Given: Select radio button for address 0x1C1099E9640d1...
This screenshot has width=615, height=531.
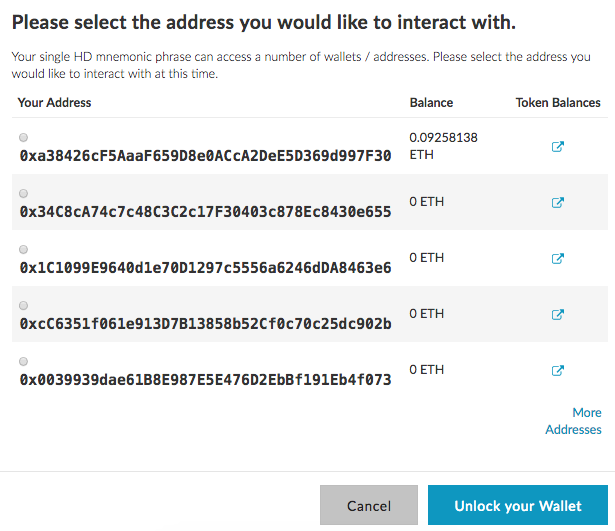Looking at the screenshot, I should point(24,249).
